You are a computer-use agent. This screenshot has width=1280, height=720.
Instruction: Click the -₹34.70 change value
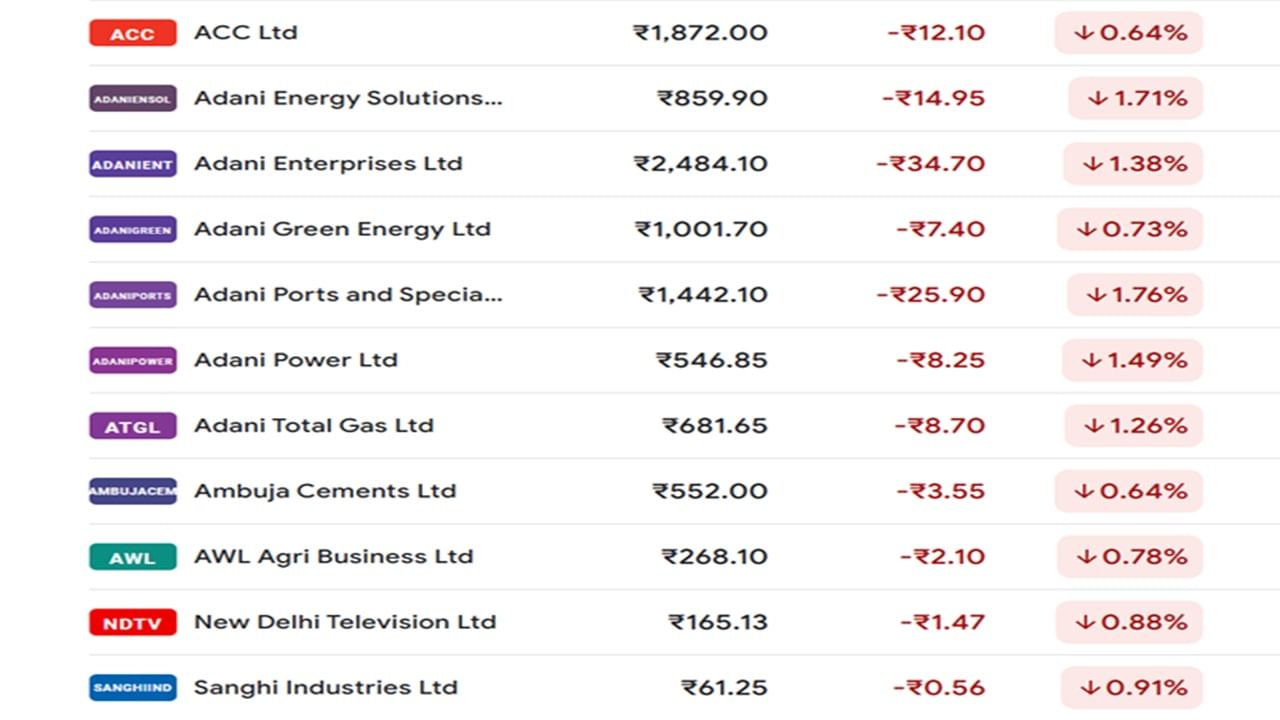click(x=931, y=164)
